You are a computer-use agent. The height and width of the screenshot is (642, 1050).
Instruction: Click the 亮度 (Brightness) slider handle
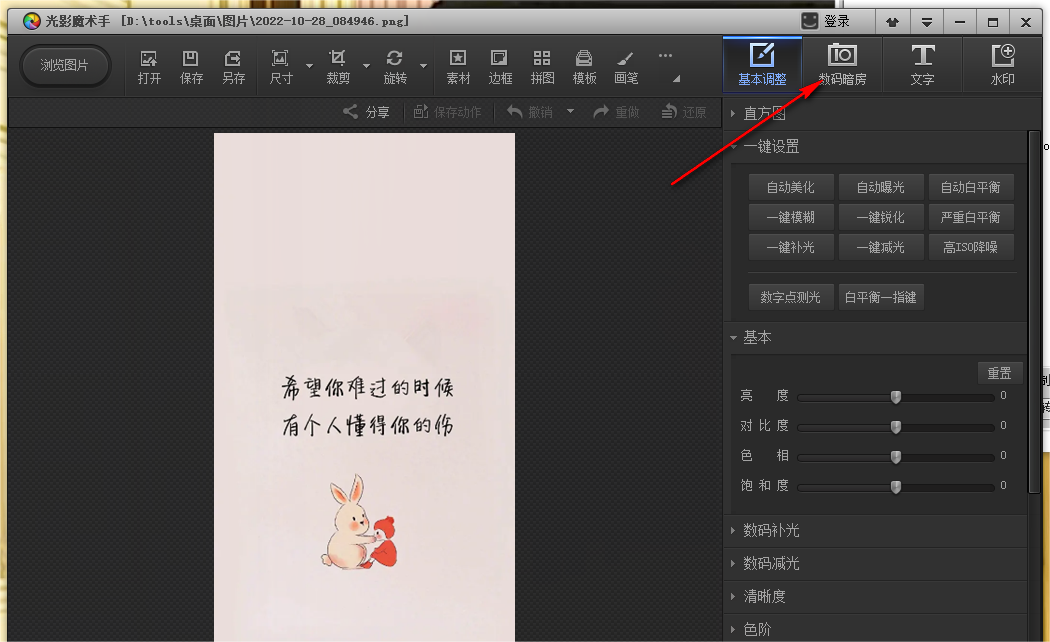tap(896, 397)
